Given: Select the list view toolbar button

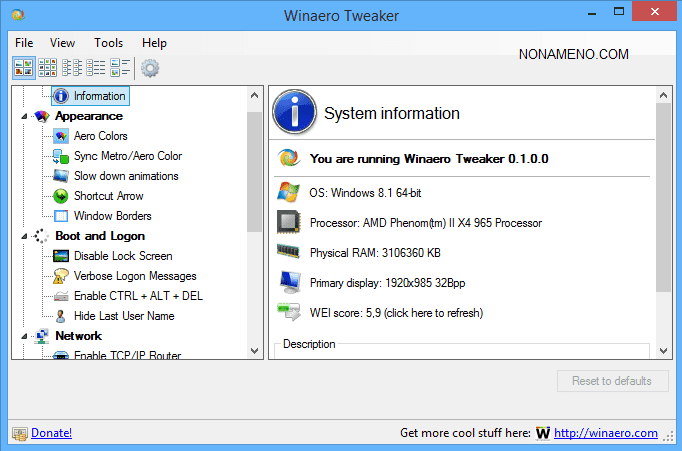Looking at the screenshot, I should point(72,68).
